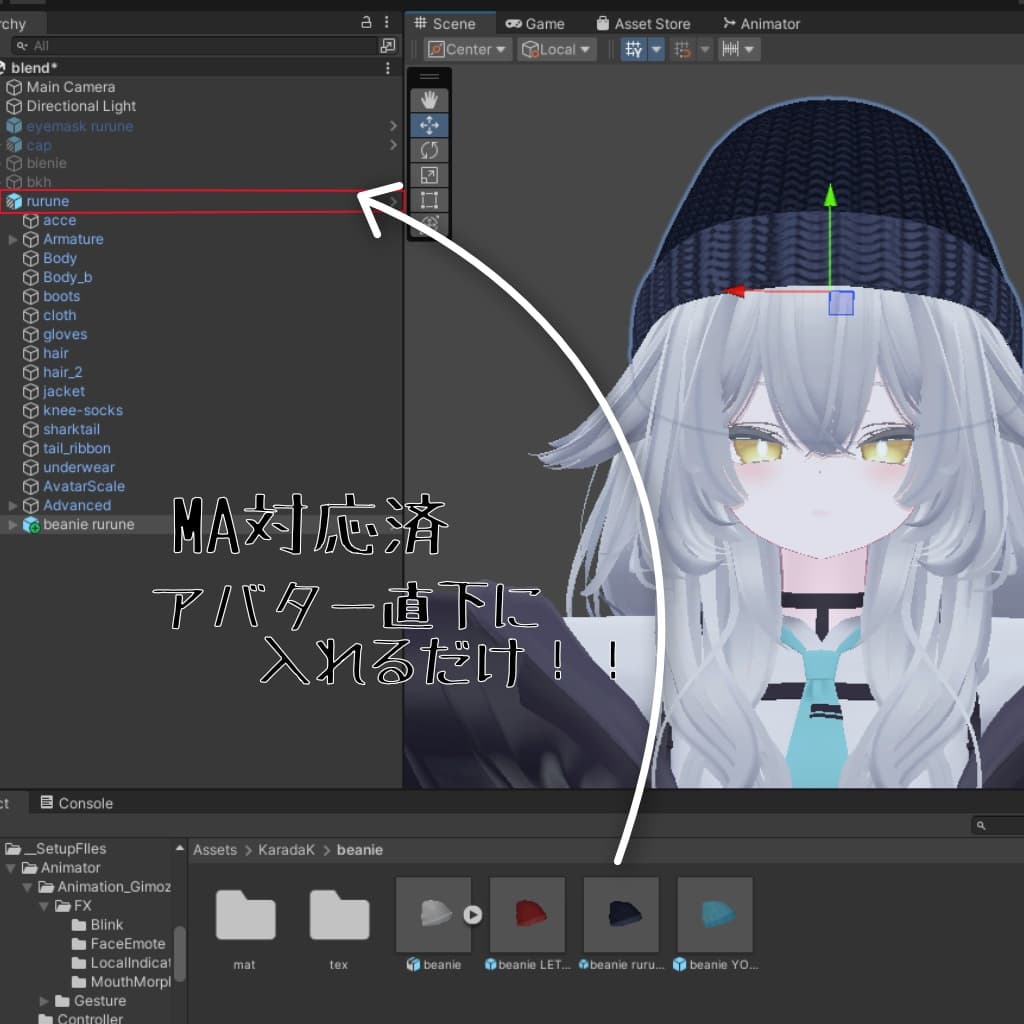Expand the Advanced node
This screenshot has height=1024, width=1024.
click(12, 505)
